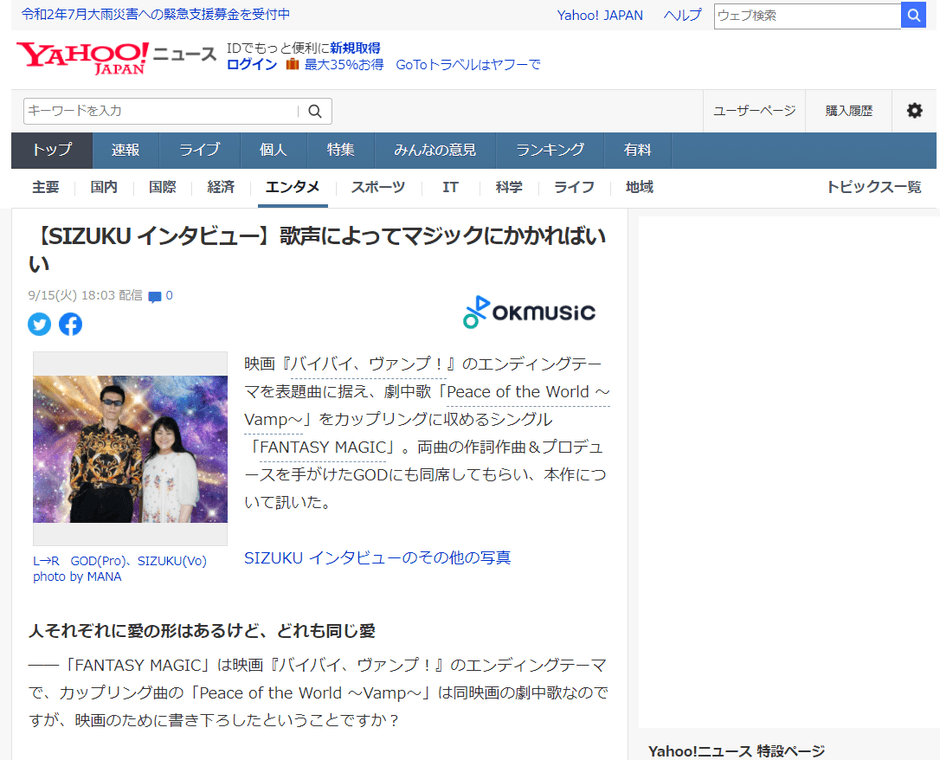Share the article on Twitter
The height and width of the screenshot is (760, 940).
(39, 324)
